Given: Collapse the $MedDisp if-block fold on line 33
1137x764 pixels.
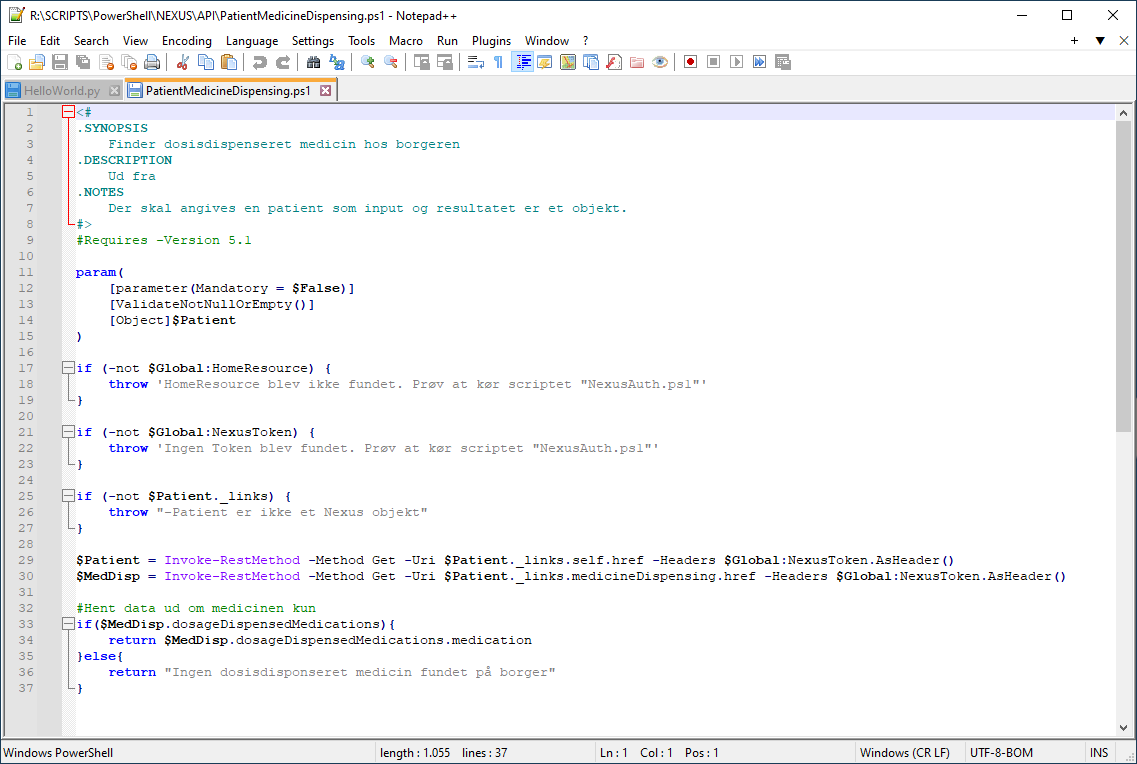Looking at the screenshot, I should click(68, 623).
